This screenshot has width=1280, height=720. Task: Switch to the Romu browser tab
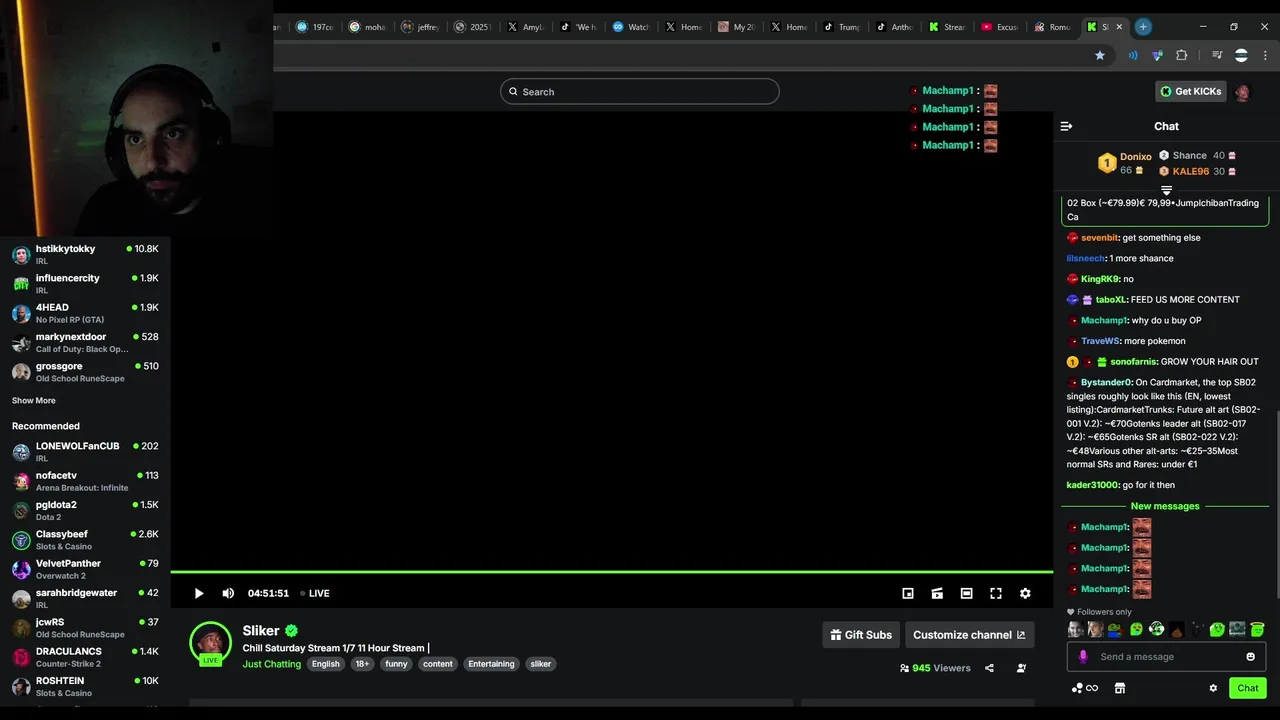1053,27
